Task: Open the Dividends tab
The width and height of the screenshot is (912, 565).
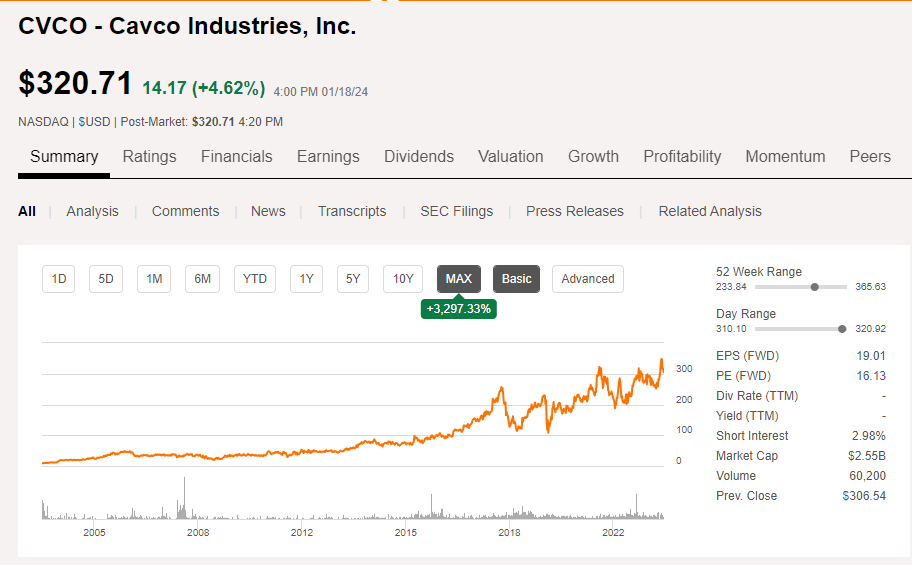Action: 419,156
